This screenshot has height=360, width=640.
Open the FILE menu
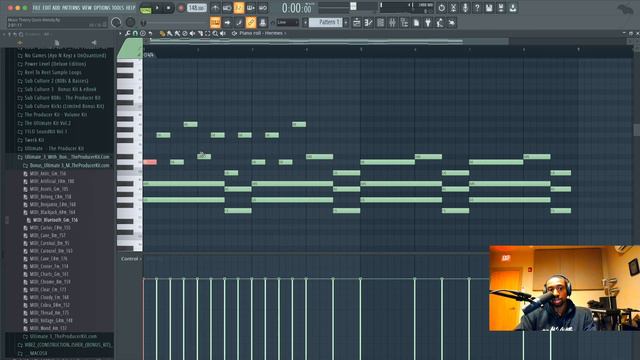pos(36,8)
